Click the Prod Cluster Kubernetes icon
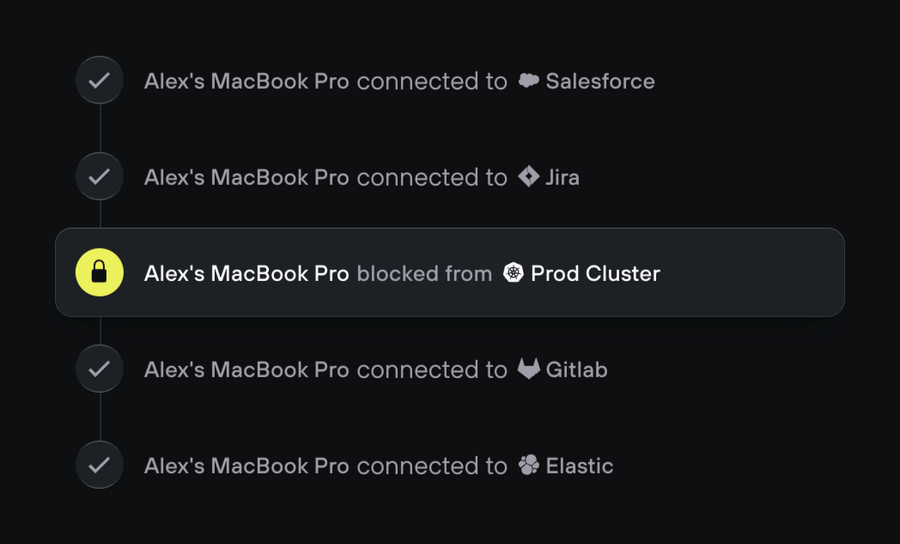The image size is (900, 544). 513,273
